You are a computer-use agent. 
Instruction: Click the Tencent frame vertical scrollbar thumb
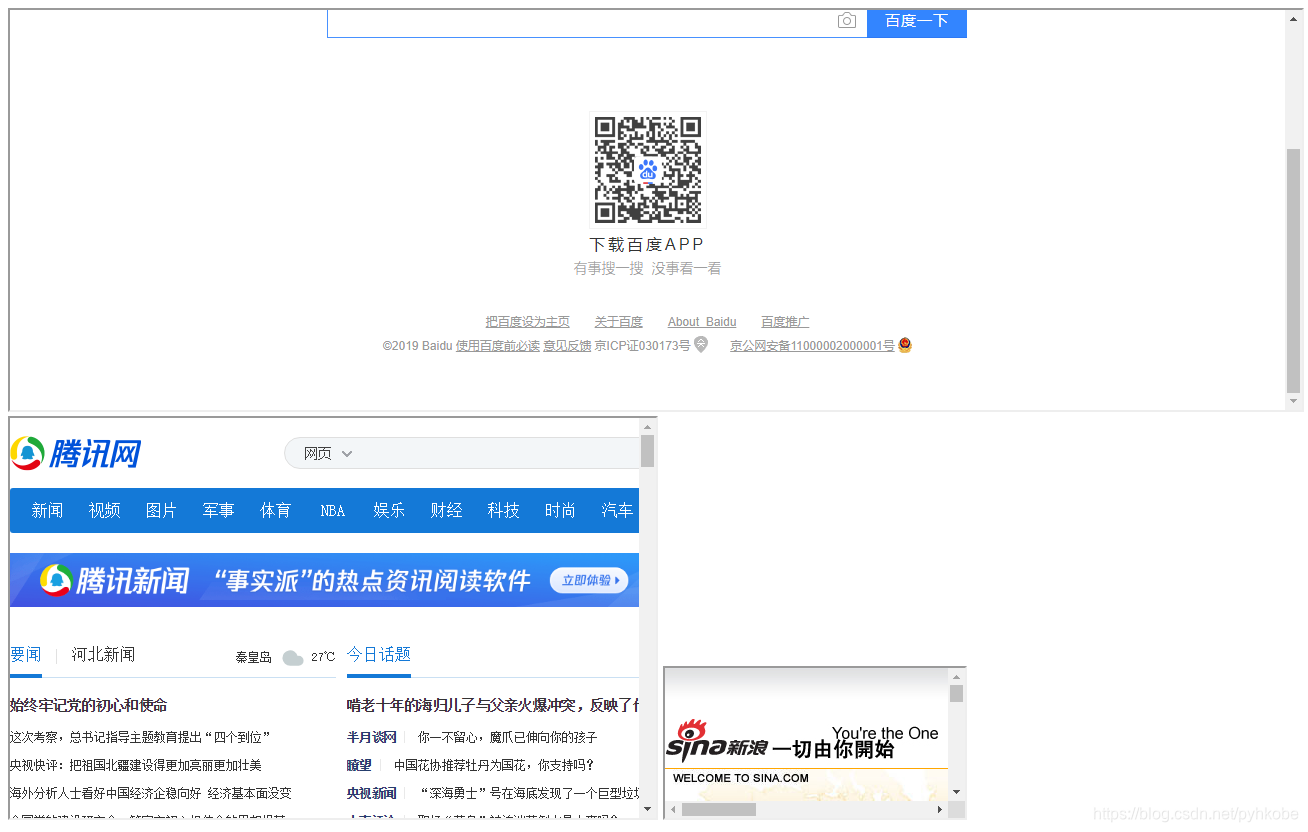[648, 451]
